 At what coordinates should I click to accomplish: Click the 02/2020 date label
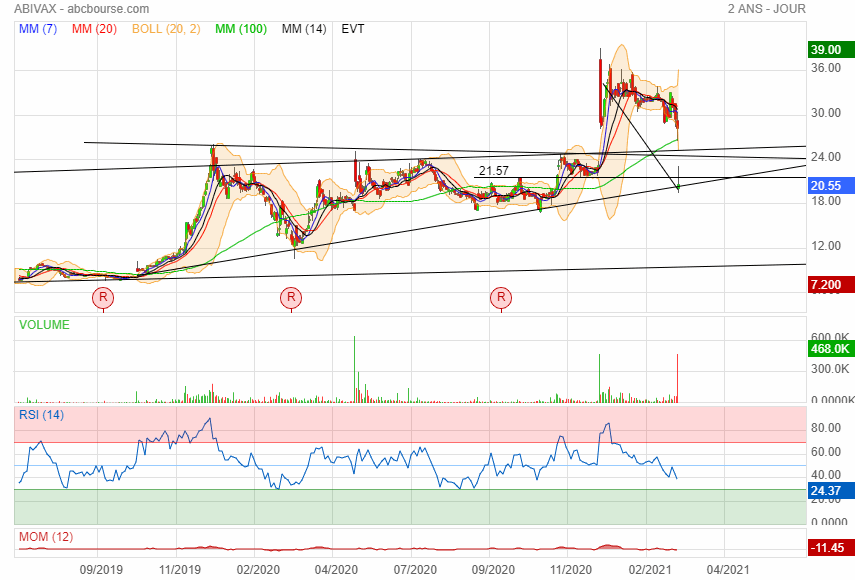[258, 570]
